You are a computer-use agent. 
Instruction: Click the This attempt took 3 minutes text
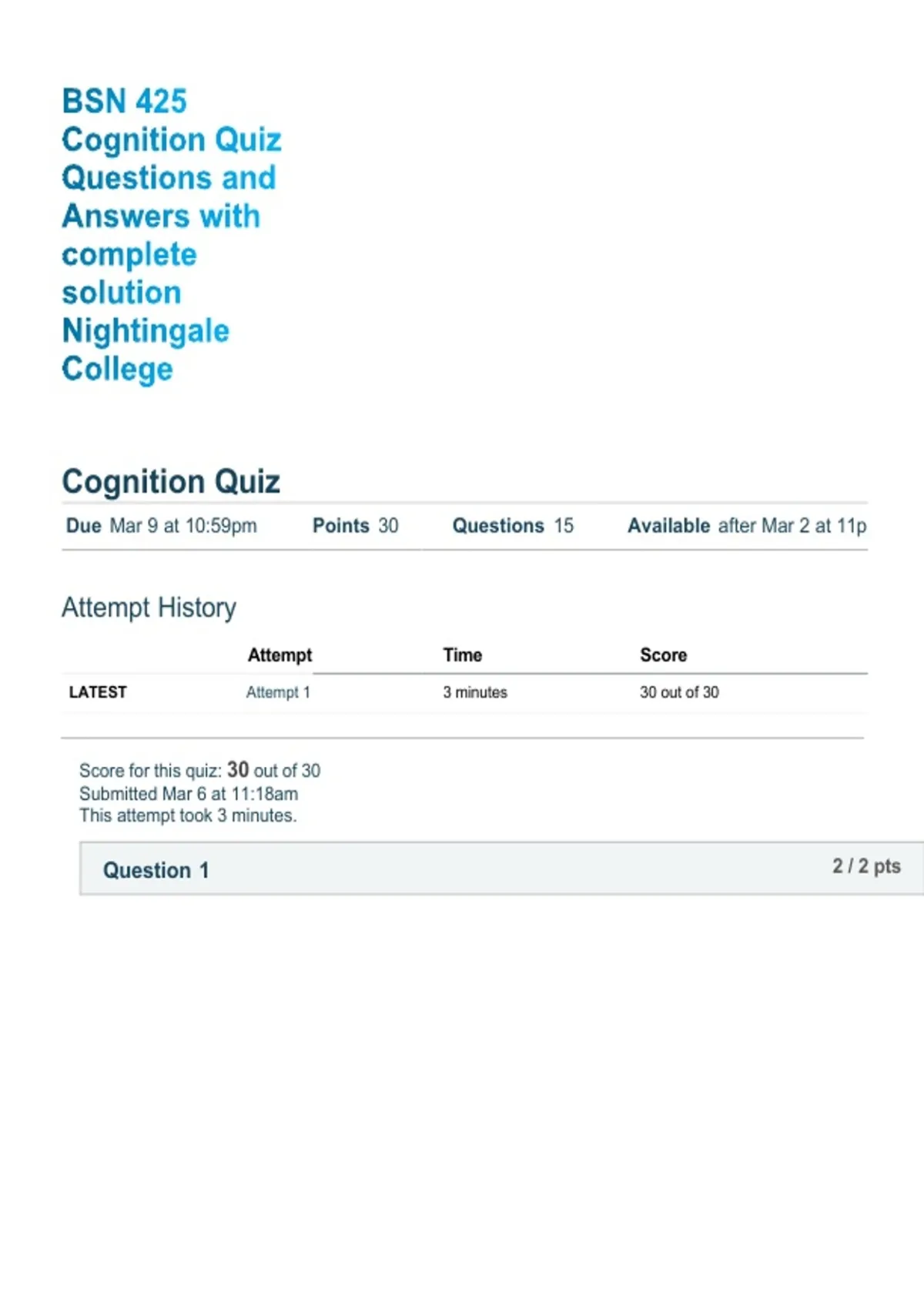(x=188, y=815)
